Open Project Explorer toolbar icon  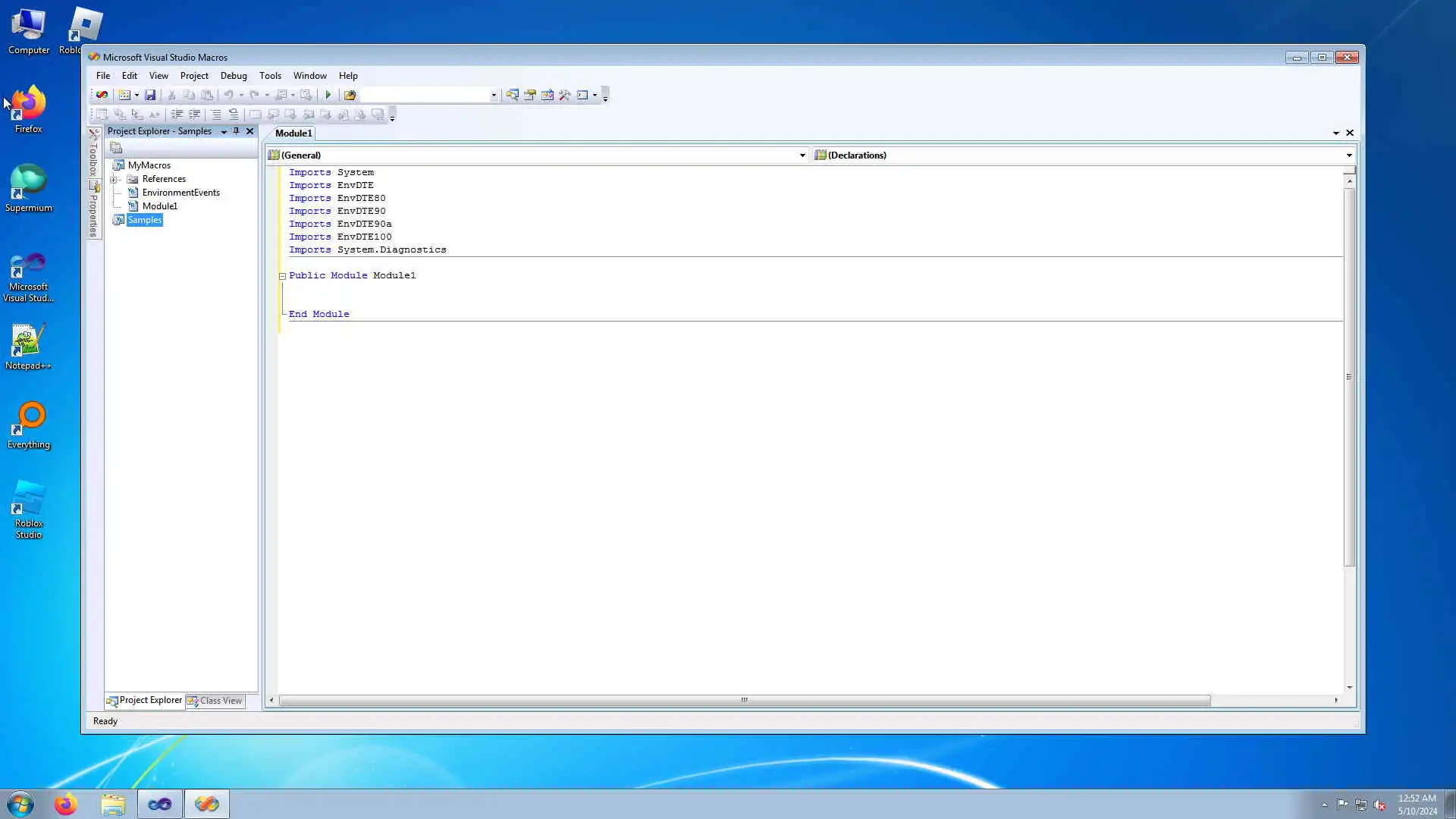pyautogui.click(x=513, y=95)
